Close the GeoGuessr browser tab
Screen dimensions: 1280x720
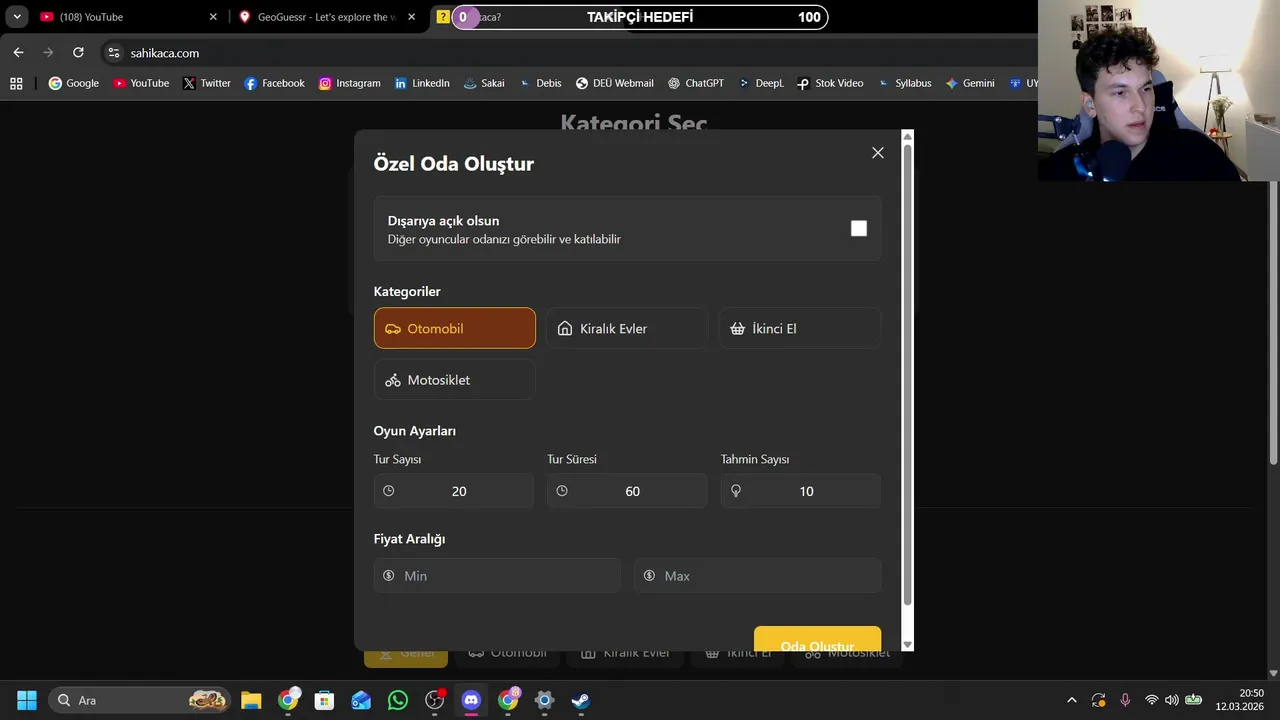411,17
